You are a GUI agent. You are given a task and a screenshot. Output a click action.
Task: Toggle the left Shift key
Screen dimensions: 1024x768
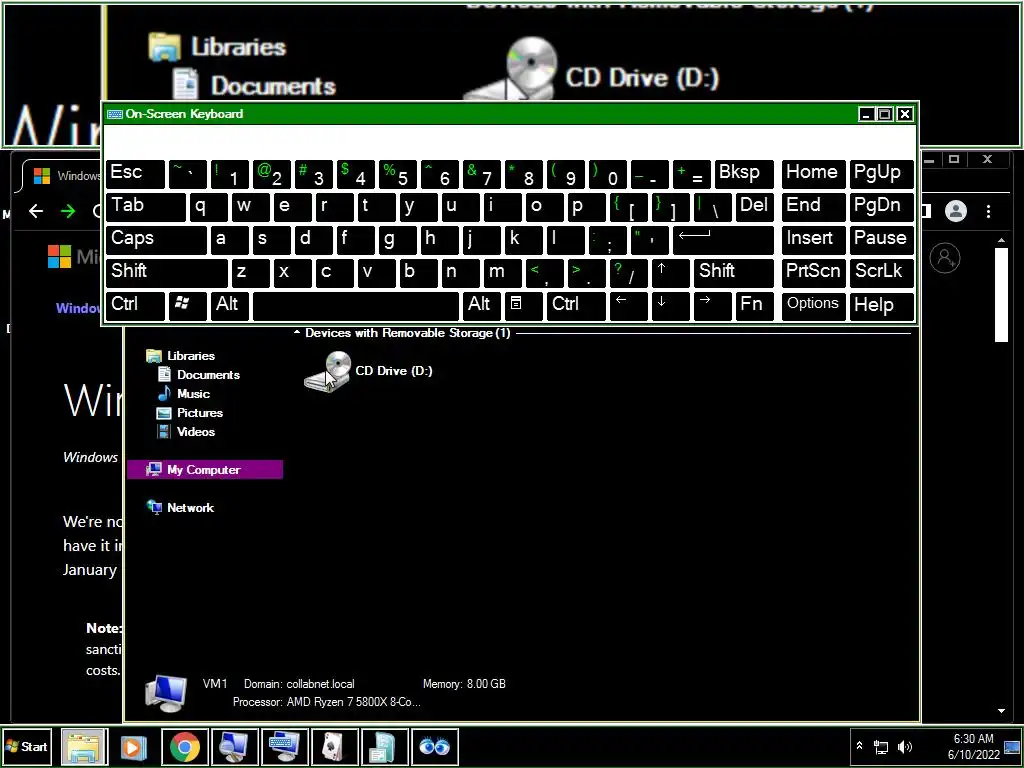click(167, 272)
